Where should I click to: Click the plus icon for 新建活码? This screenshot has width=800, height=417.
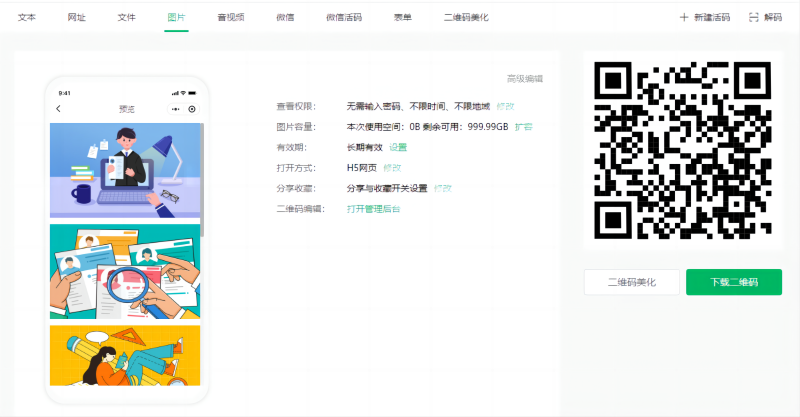click(684, 17)
